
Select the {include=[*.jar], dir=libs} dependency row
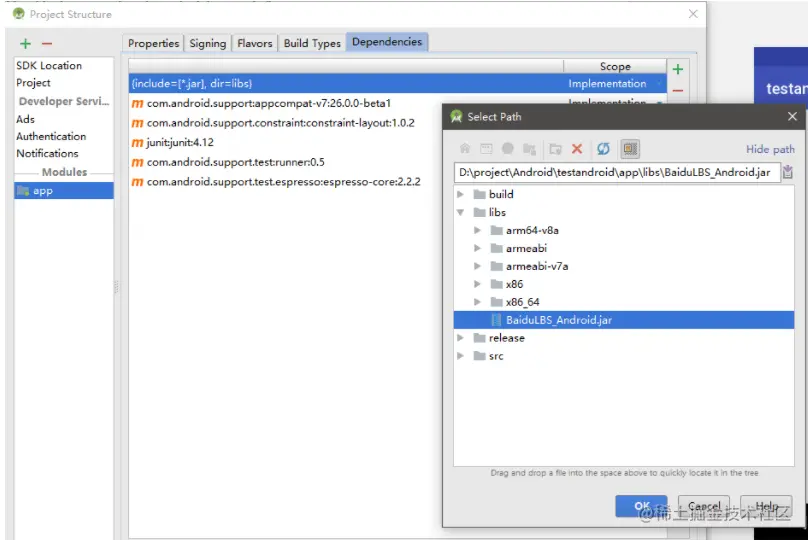click(x=397, y=83)
